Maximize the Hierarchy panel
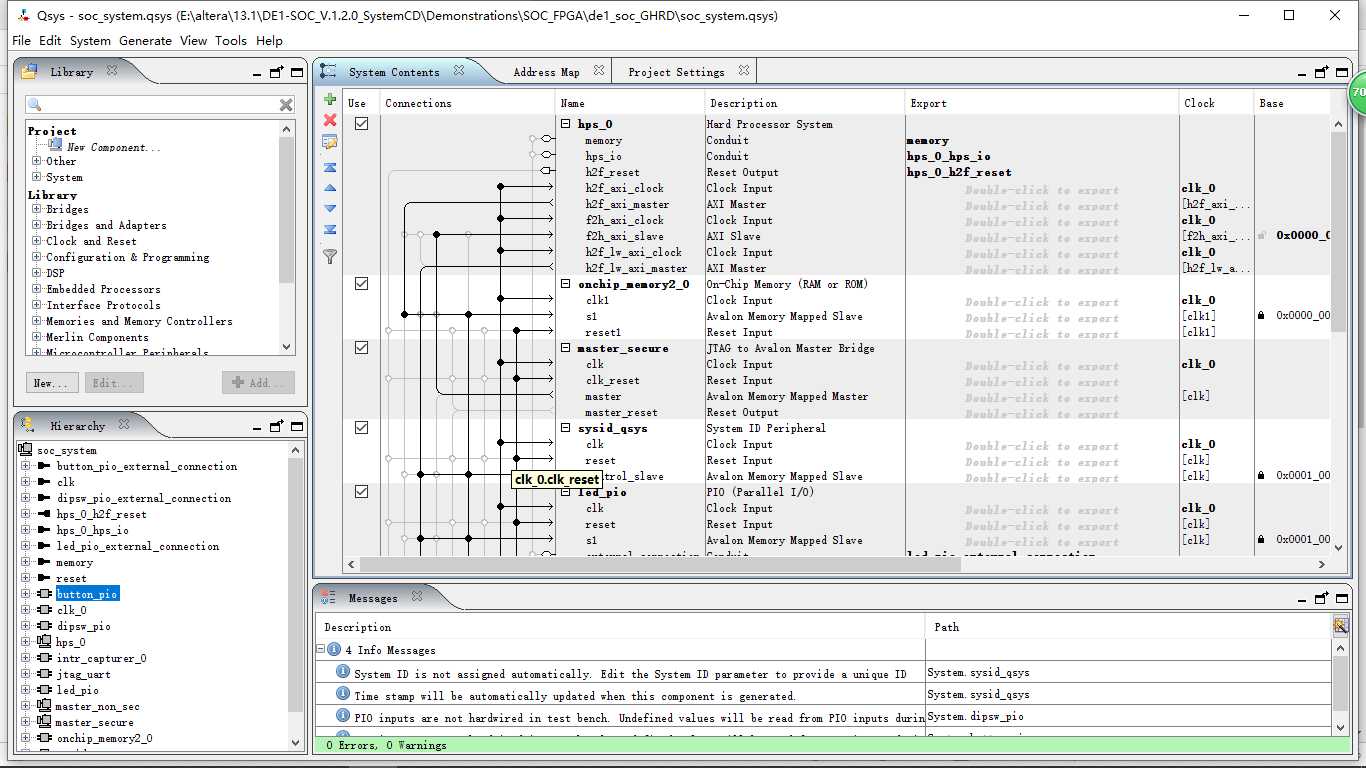 (297, 426)
